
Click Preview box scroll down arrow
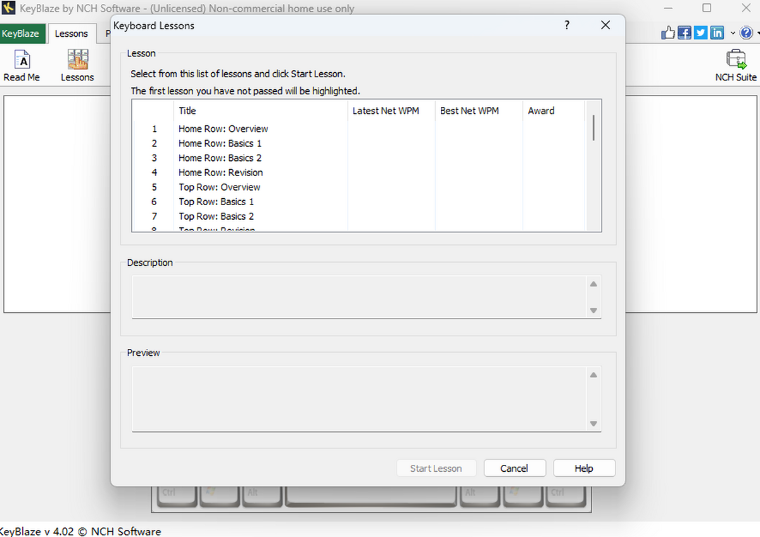[593, 424]
